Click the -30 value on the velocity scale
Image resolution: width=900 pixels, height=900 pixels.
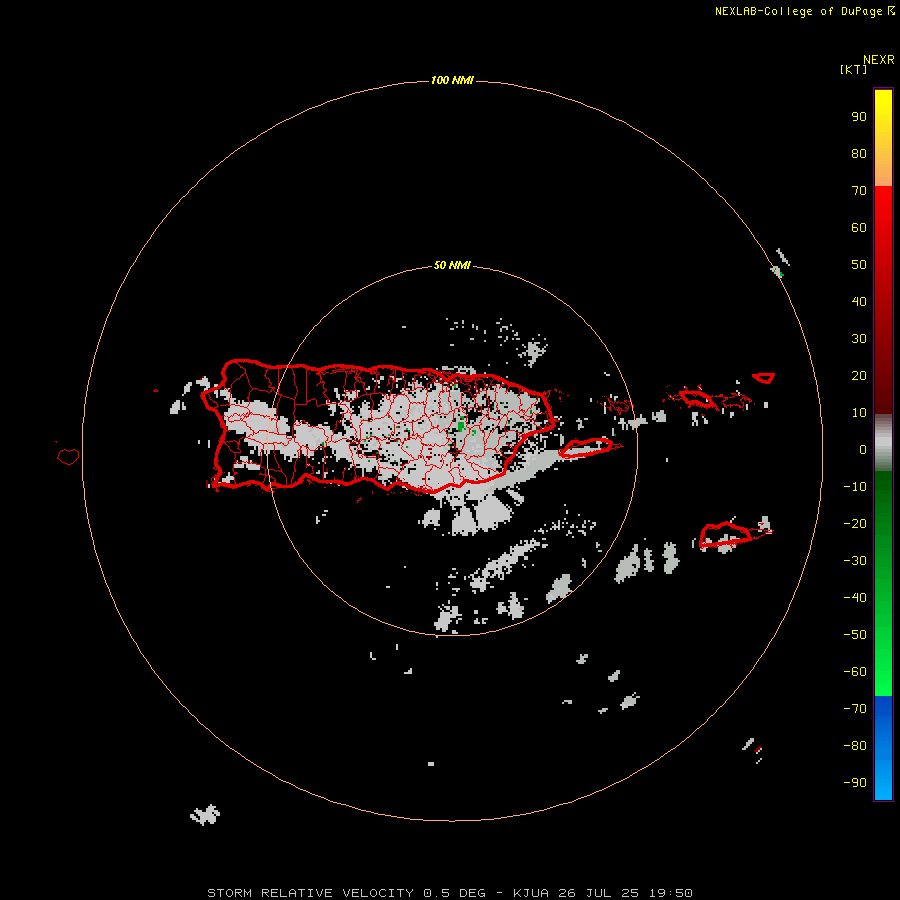pyautogui.click(x=855, y=561)
